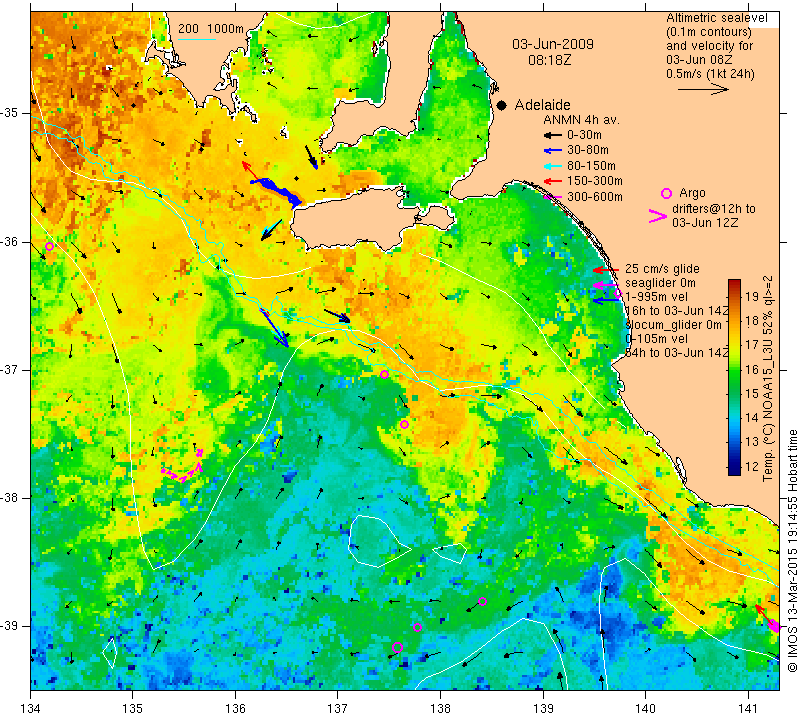Click the magenta marker at the southeast map corner
This screenshot has height=720, width=800.
pos(774,626)
